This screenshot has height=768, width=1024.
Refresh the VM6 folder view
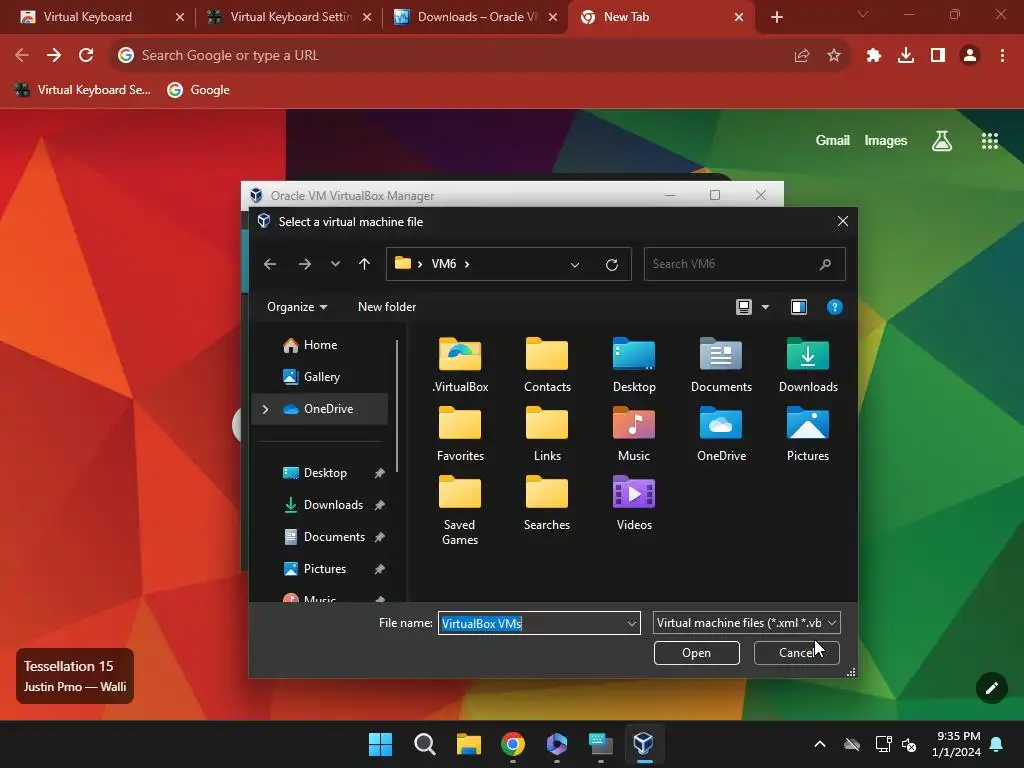point(612,264)
